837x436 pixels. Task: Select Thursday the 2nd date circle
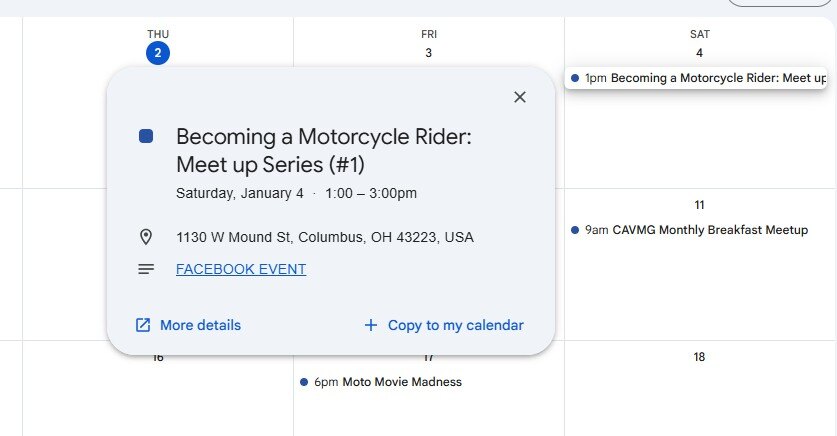coord(157,53)
